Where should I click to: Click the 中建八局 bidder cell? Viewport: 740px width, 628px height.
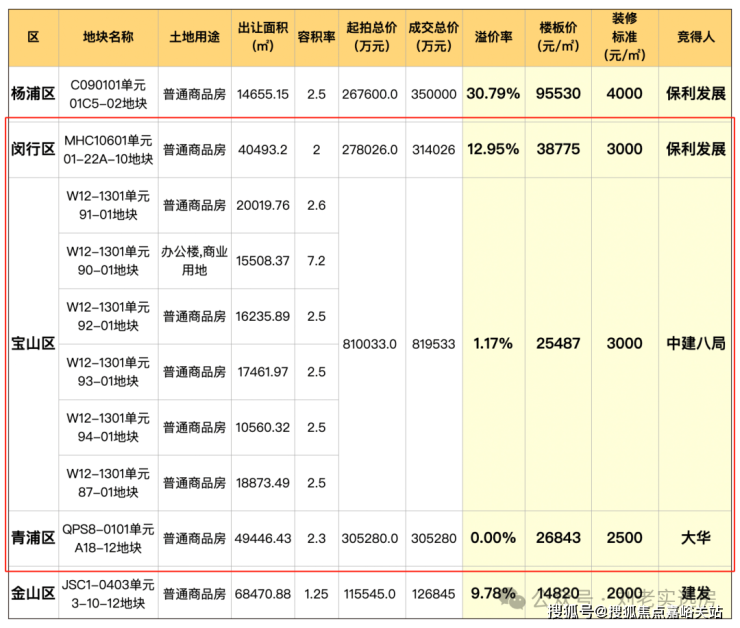click(695, 343)
